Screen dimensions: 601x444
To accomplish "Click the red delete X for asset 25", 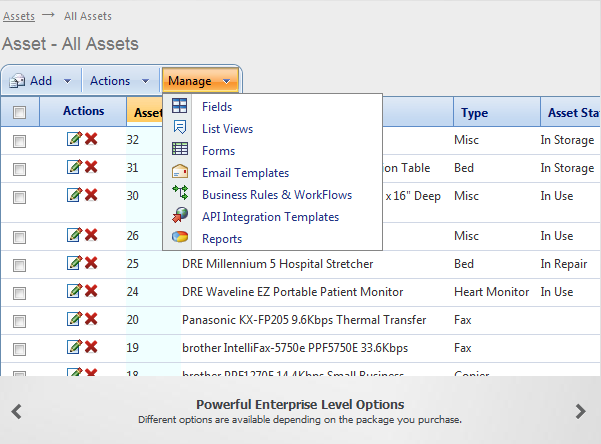I will point(91,263).
